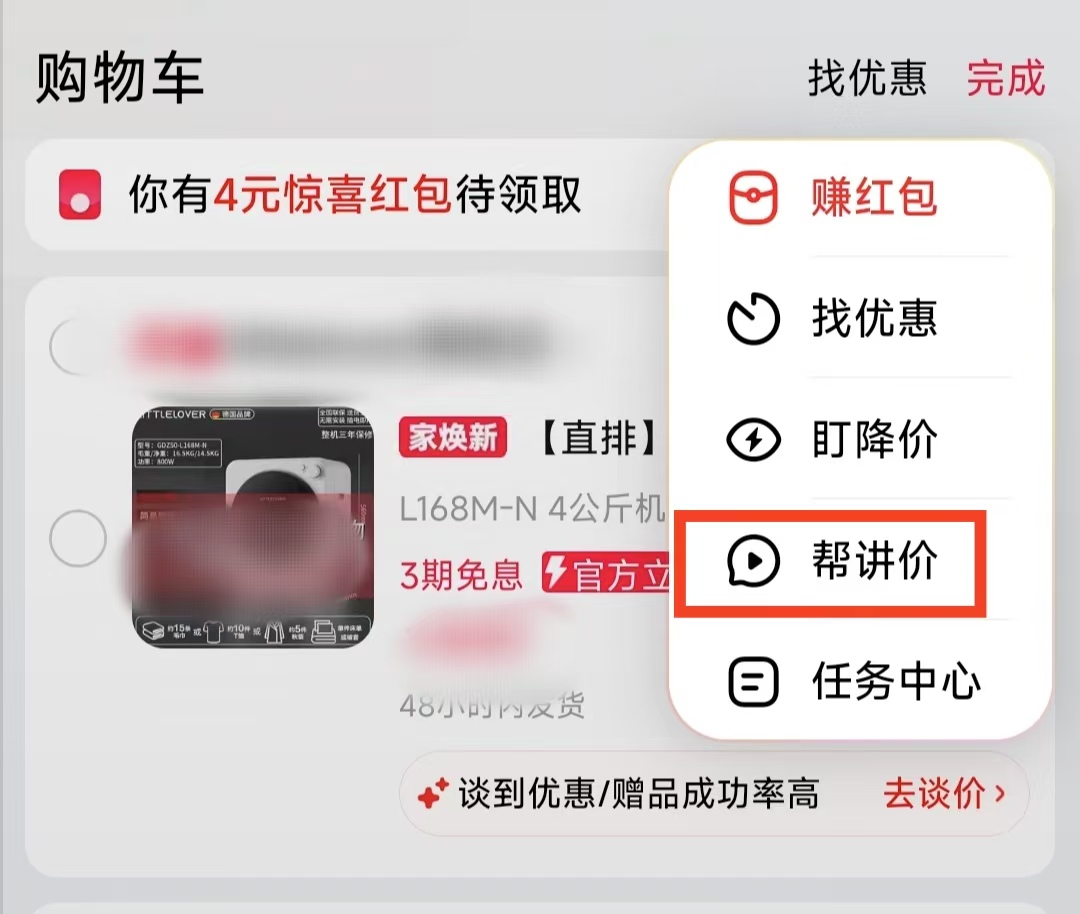Open the washing machine product thumbnail
This screenshot has width=1080, height=914.
(x=253, y=527)
